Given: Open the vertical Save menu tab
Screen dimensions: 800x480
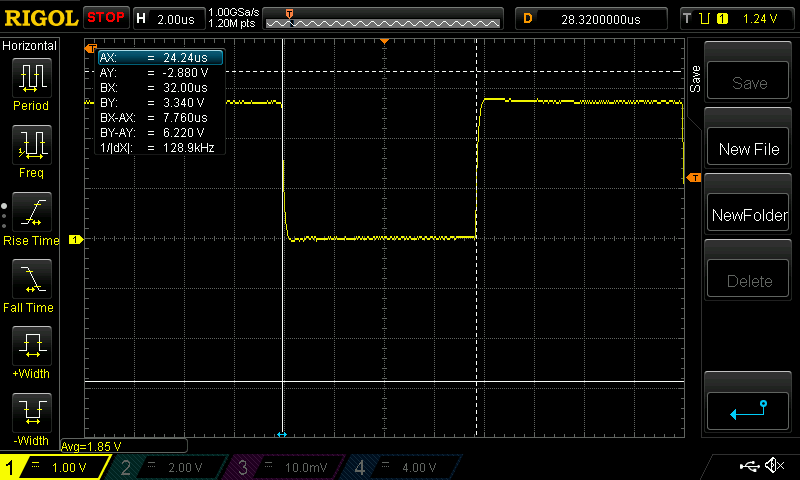Looking at the screenshot, I should pyautogui.click(x=694, y=80).
